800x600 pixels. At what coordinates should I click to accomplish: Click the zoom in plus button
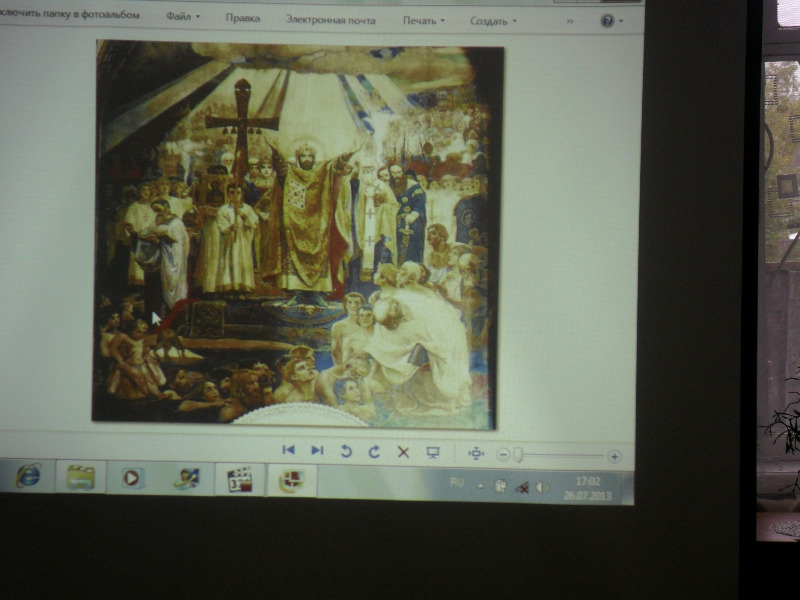[614, 456]
